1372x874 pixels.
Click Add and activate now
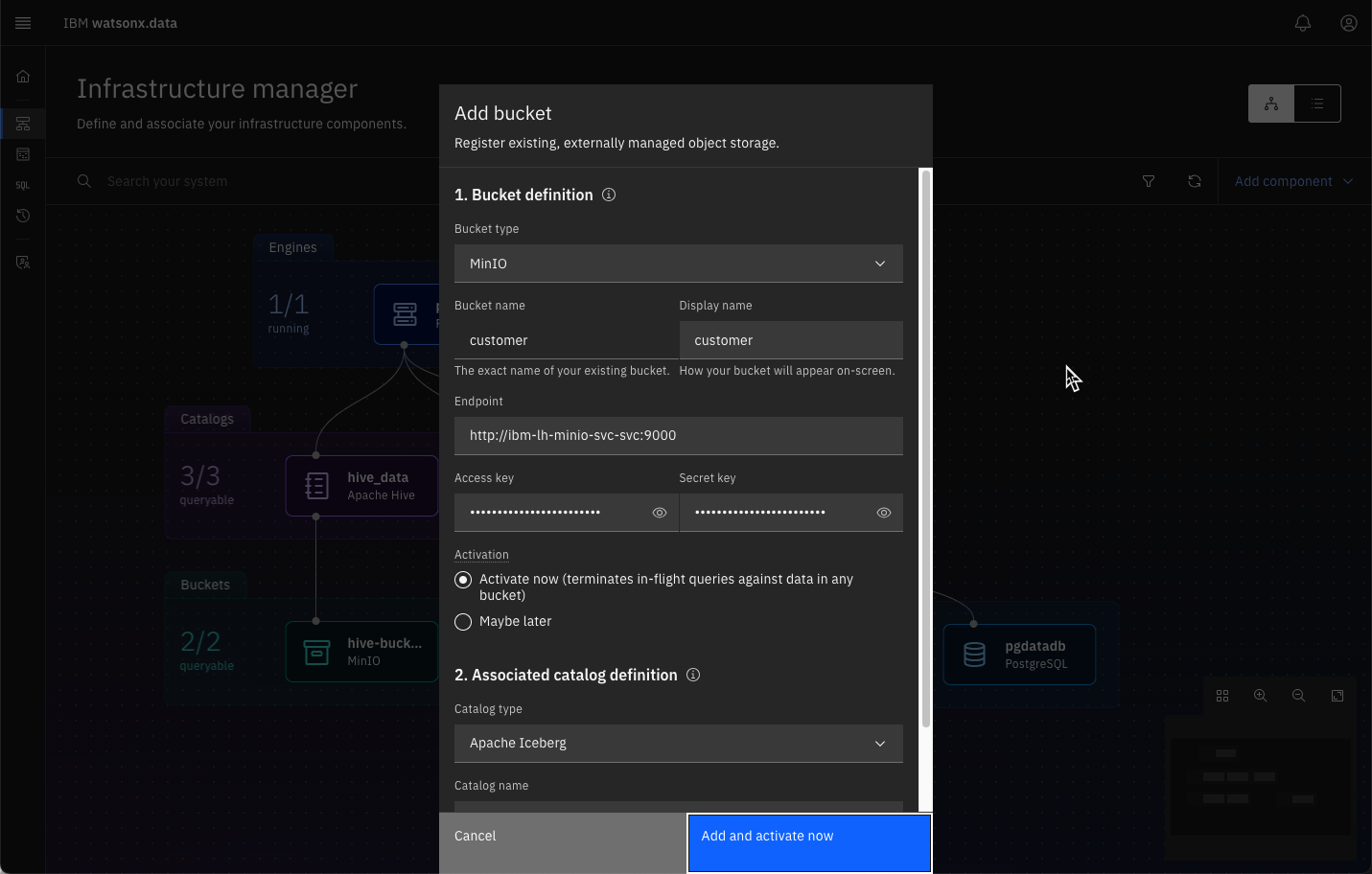pos(809,843)
